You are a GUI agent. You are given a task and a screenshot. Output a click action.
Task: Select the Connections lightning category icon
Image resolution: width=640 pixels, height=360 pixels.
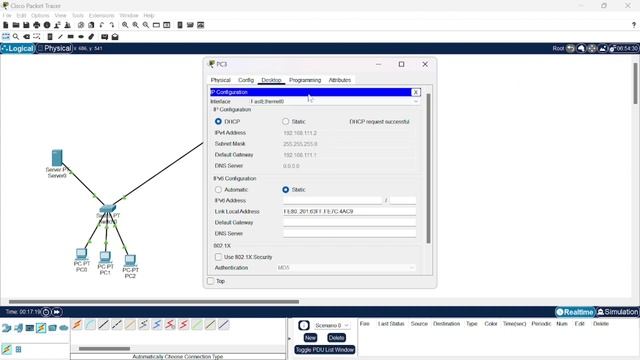pos(41,328)
